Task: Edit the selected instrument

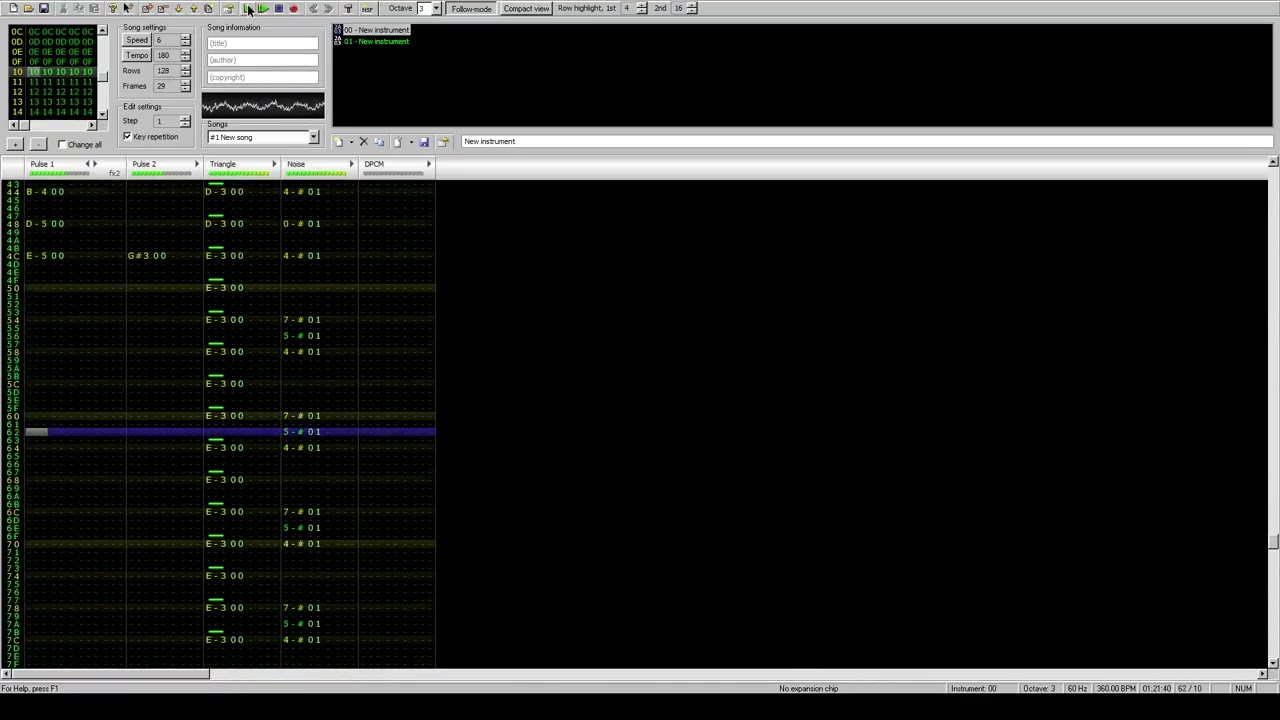Action: 443,142
